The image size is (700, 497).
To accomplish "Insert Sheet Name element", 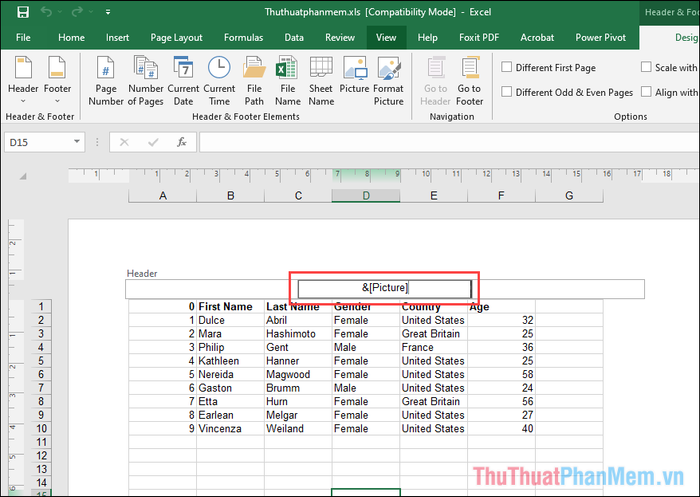I will pos(321,79).
